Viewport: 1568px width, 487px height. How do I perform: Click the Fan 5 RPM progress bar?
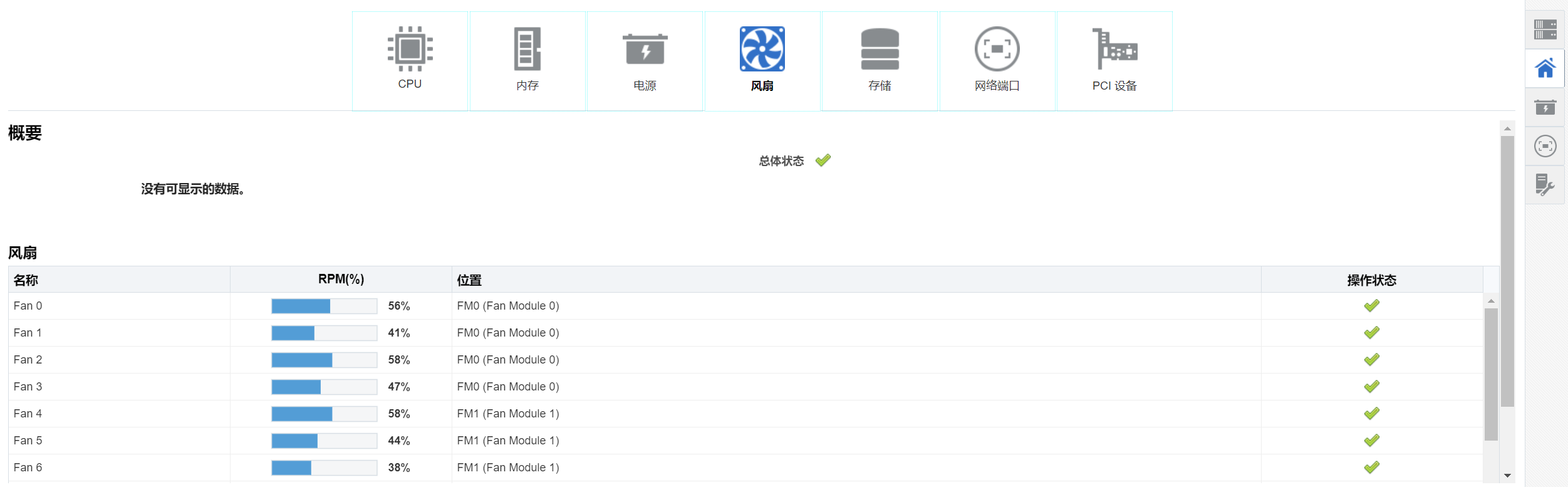tap(325, 441)
